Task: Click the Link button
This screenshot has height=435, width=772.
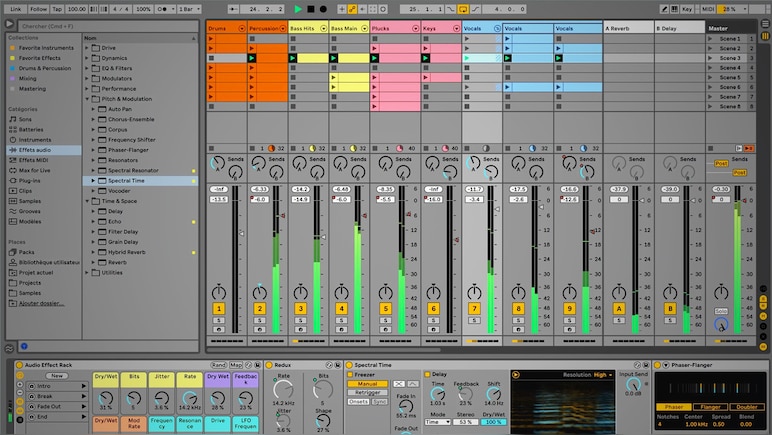Action: (16, 9)
